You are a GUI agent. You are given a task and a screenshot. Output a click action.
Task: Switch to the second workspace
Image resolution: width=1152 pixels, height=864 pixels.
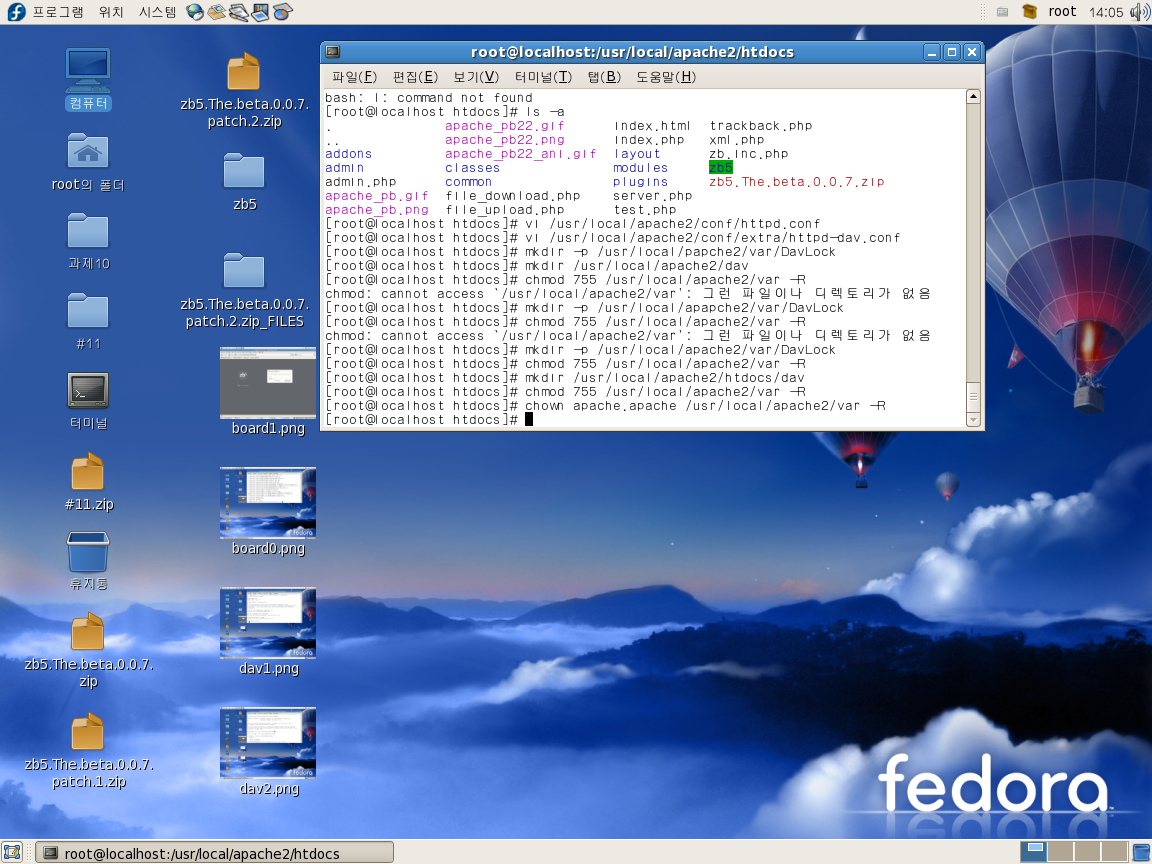coord(1059,852)
